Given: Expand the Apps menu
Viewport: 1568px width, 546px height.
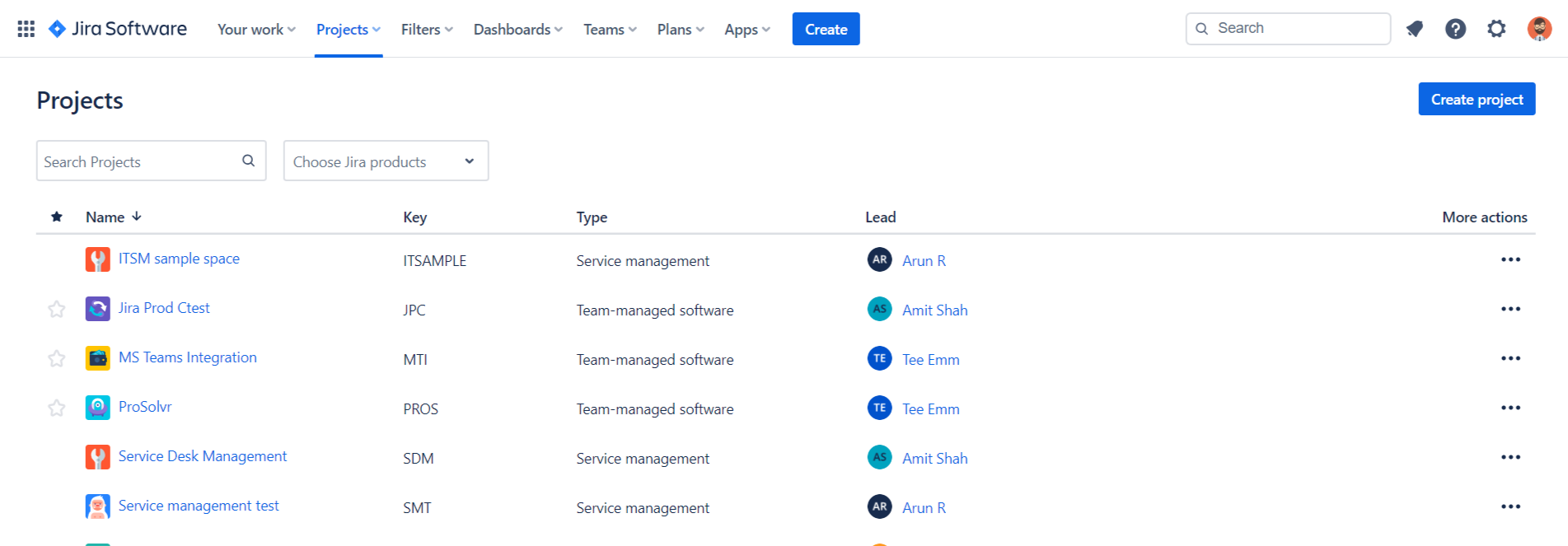Looking at the screenshot, I should [x=747, y=30].
